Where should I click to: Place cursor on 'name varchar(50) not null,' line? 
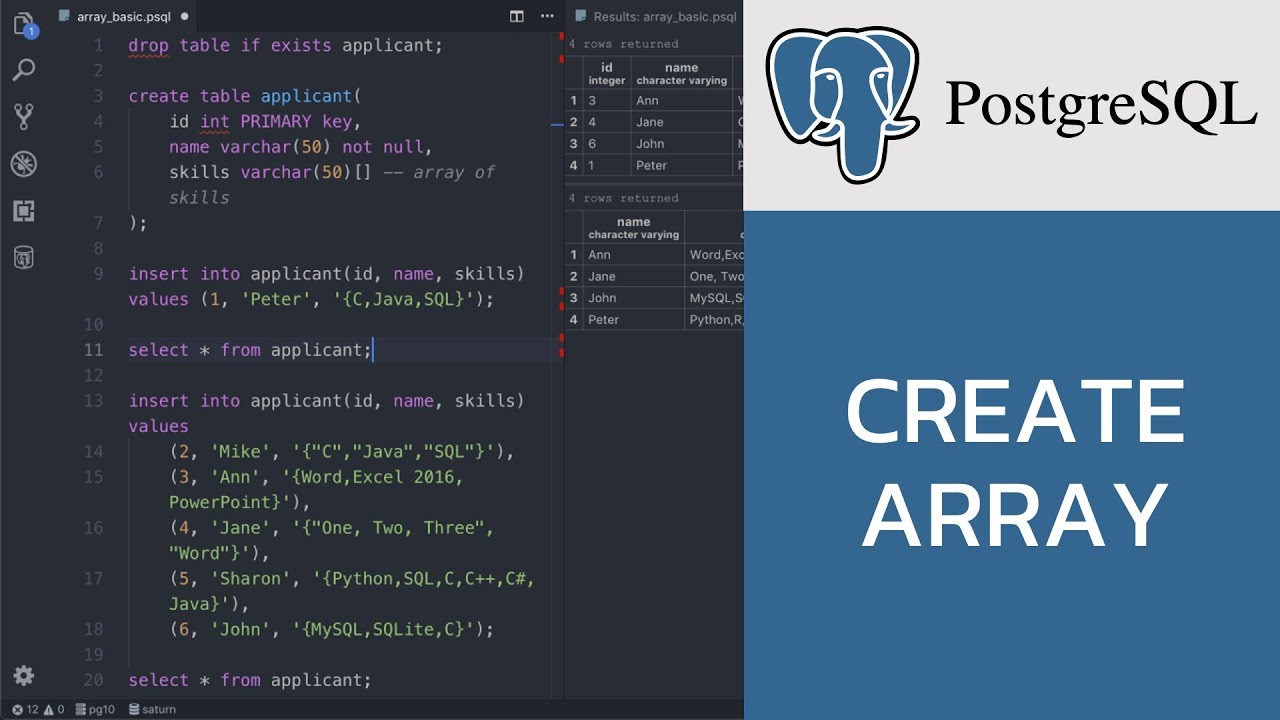pyautogui.click(x=300, y=147)
